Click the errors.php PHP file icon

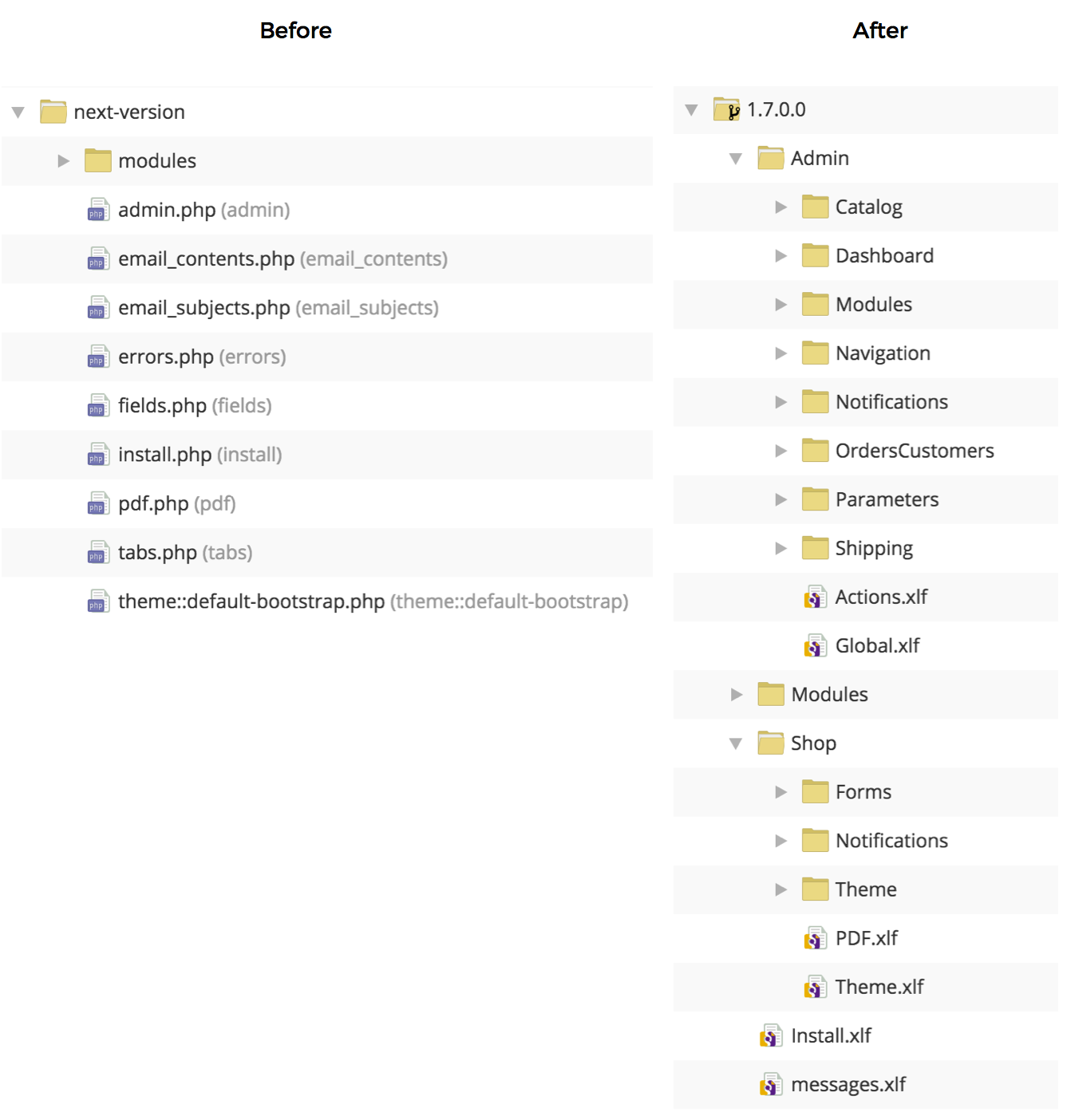(98, 357)
